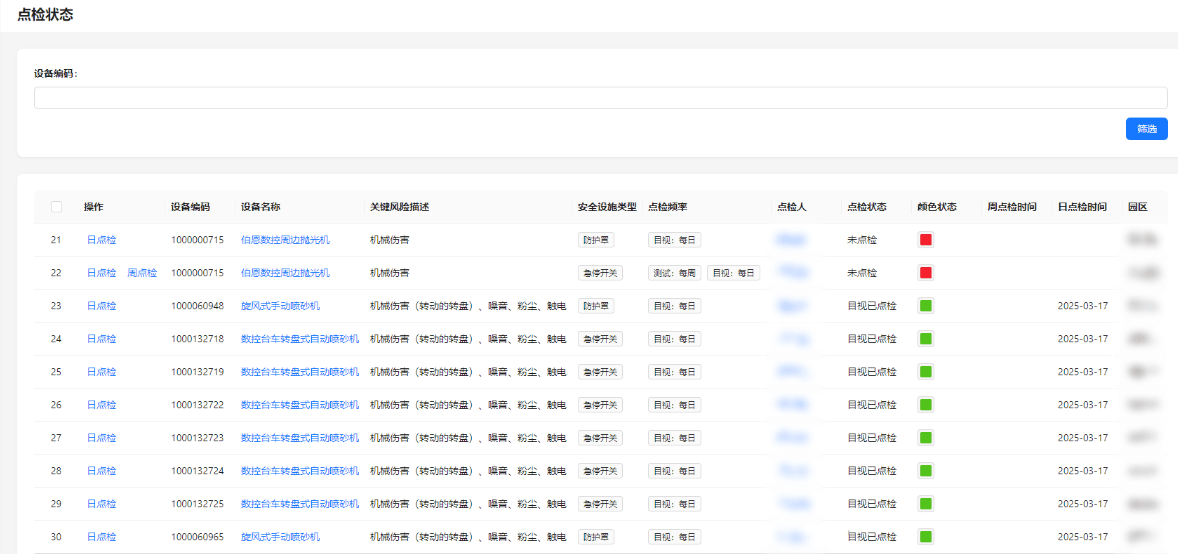Open 旋风式手动喷砂机 link in row 30
Screen dimensions: 1178x554
[280, 537]
